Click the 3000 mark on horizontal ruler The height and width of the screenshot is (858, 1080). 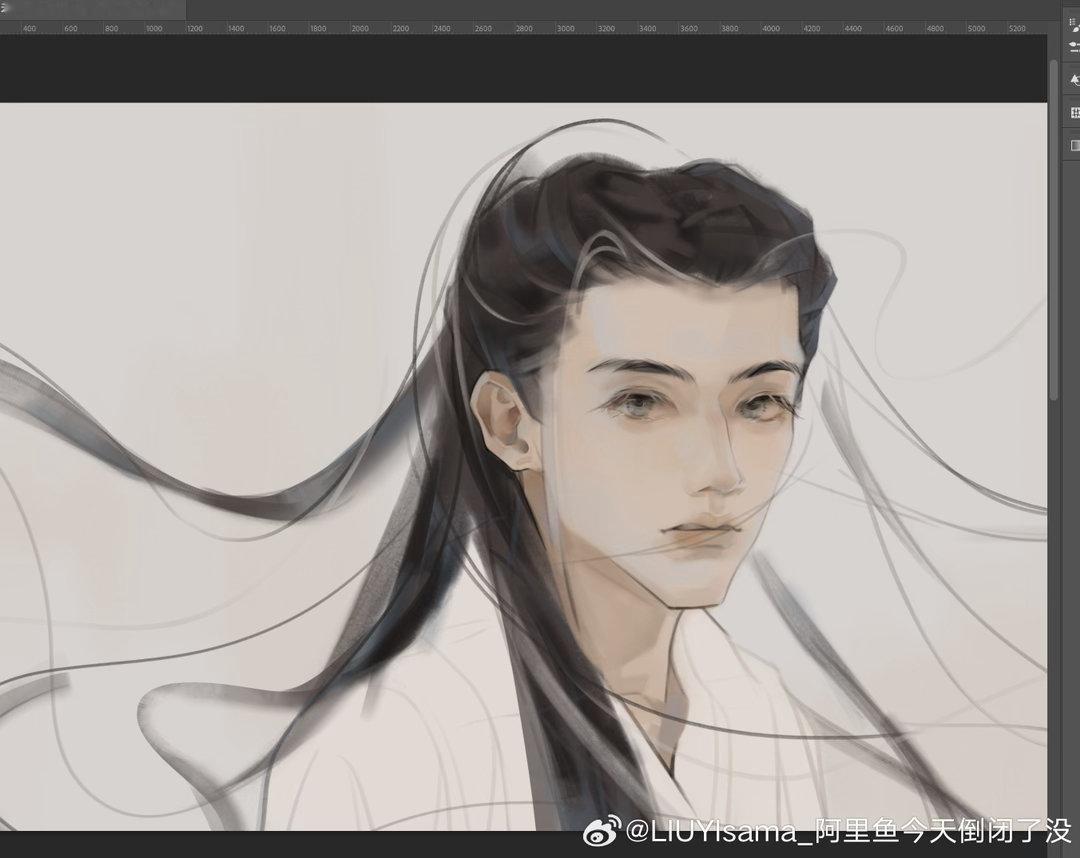tap(565, 28)
